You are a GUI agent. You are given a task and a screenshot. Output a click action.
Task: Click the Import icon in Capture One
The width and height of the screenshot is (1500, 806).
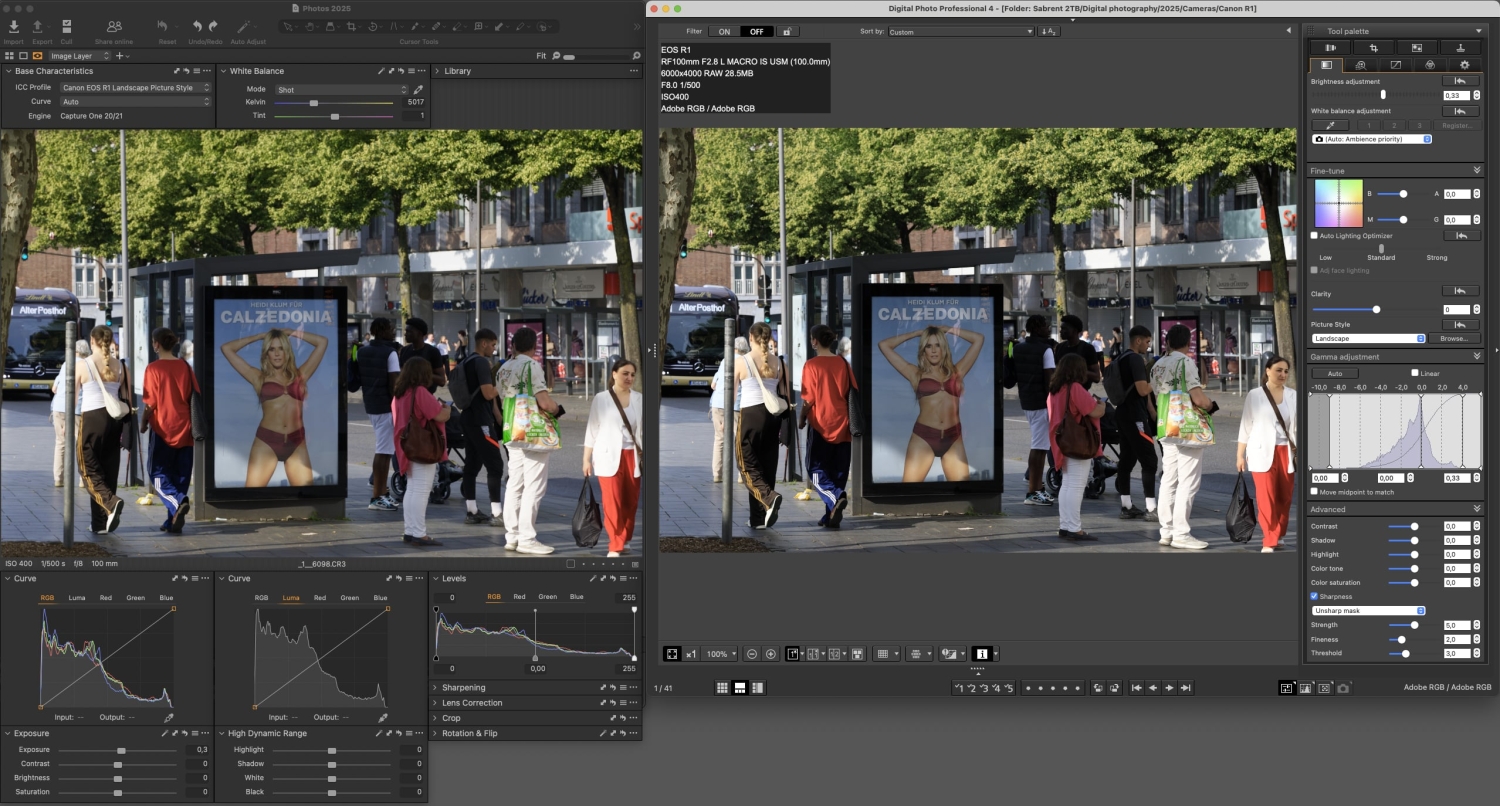tap(14, 27)
